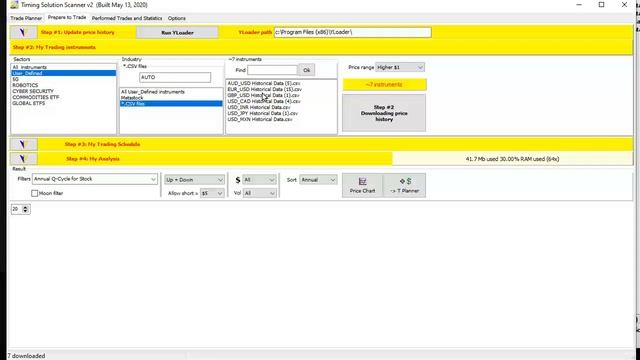Open the Options tab

pos(177,18)
